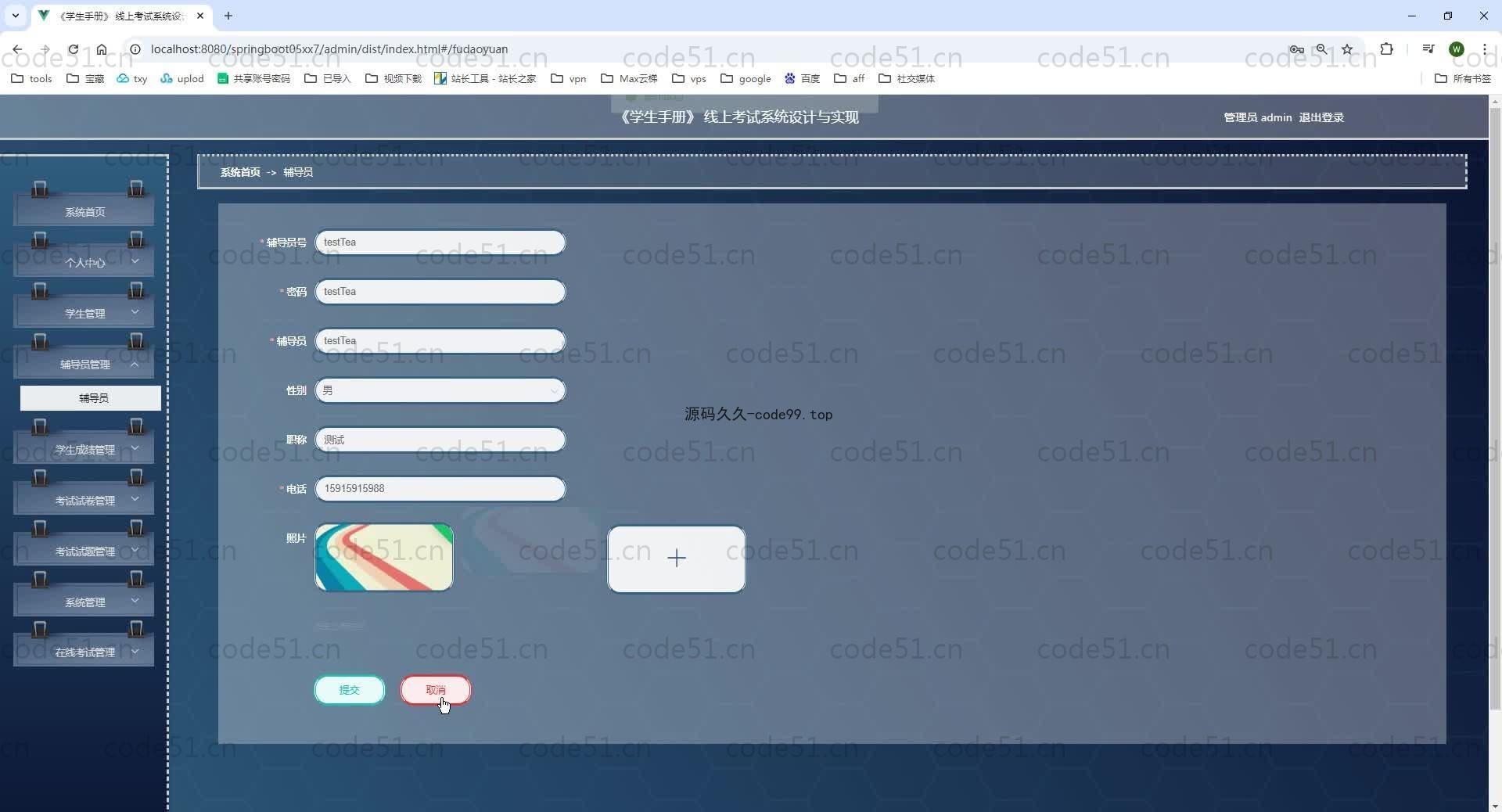This screenshot has width=1502, height=812.
Task: Bookmark this page with the star
Action: (x=1347, y=49)
